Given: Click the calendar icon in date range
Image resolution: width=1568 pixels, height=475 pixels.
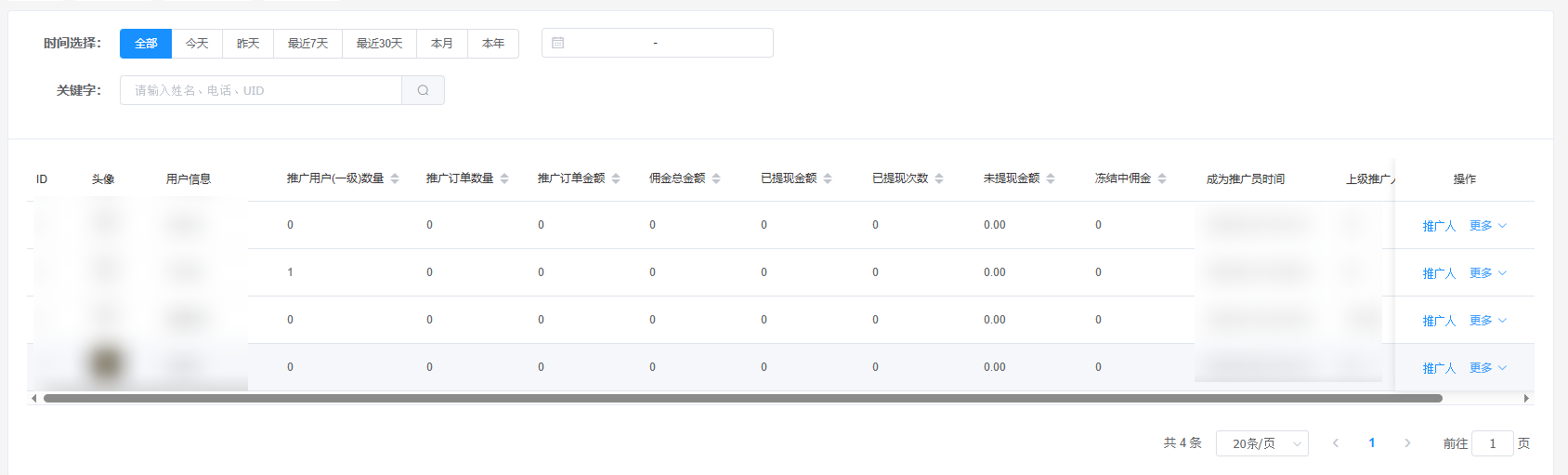Looking at the screenshot, I should (557, 43).
